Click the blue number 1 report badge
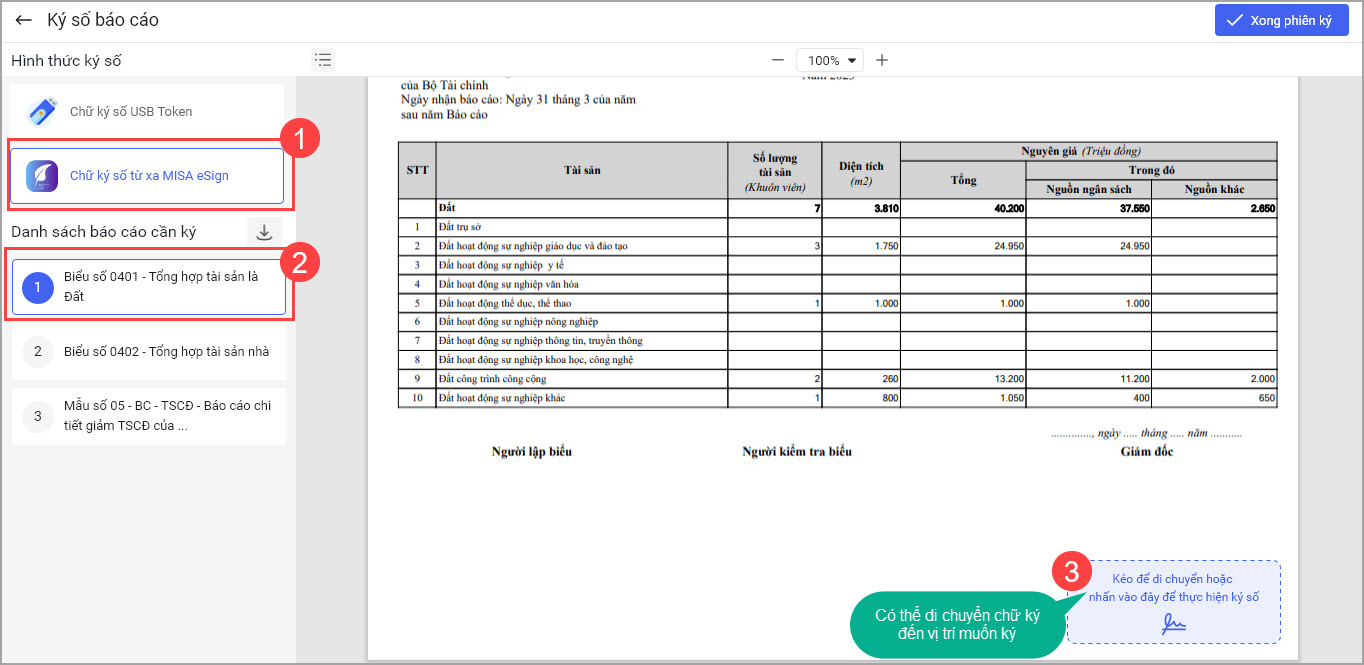Screen dimensions: 1364x665 click(x=37, y=288)
